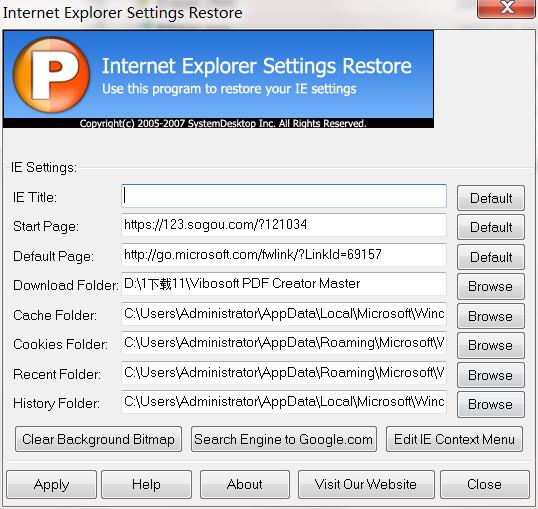Screen dimensions: 538x509
Task: Reset Default Page with its Default button
Action: [x=491, y=257]
